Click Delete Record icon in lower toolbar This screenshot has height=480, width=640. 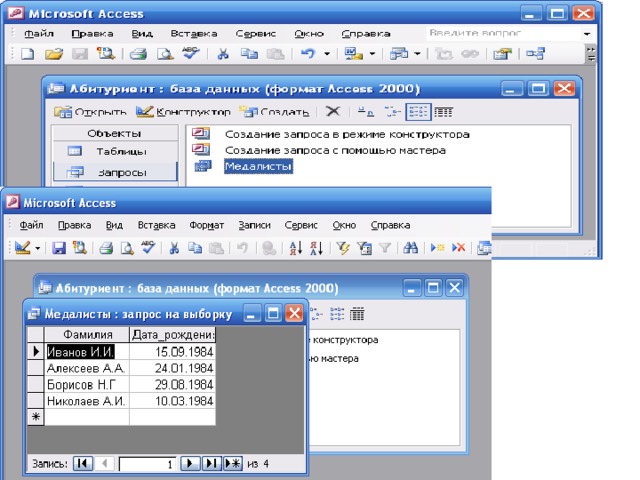[458, 248]
